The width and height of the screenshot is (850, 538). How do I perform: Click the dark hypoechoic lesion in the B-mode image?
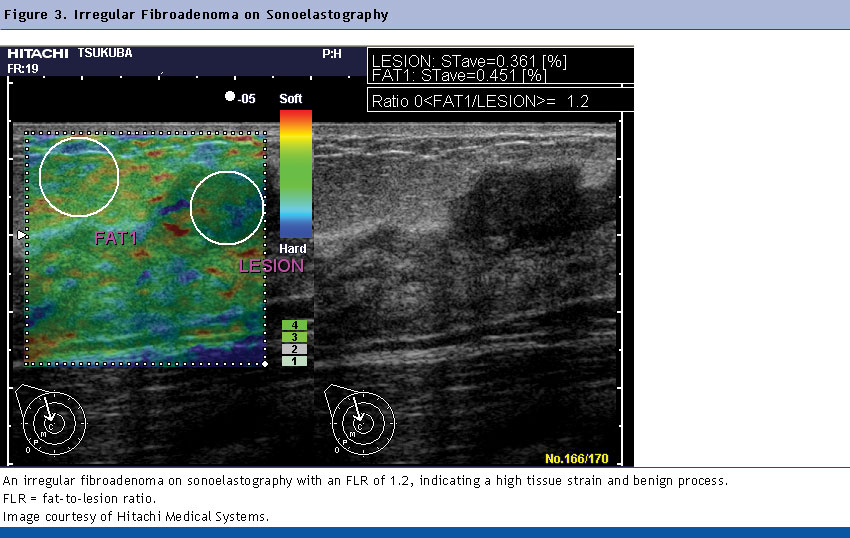[x=518, y=203]
